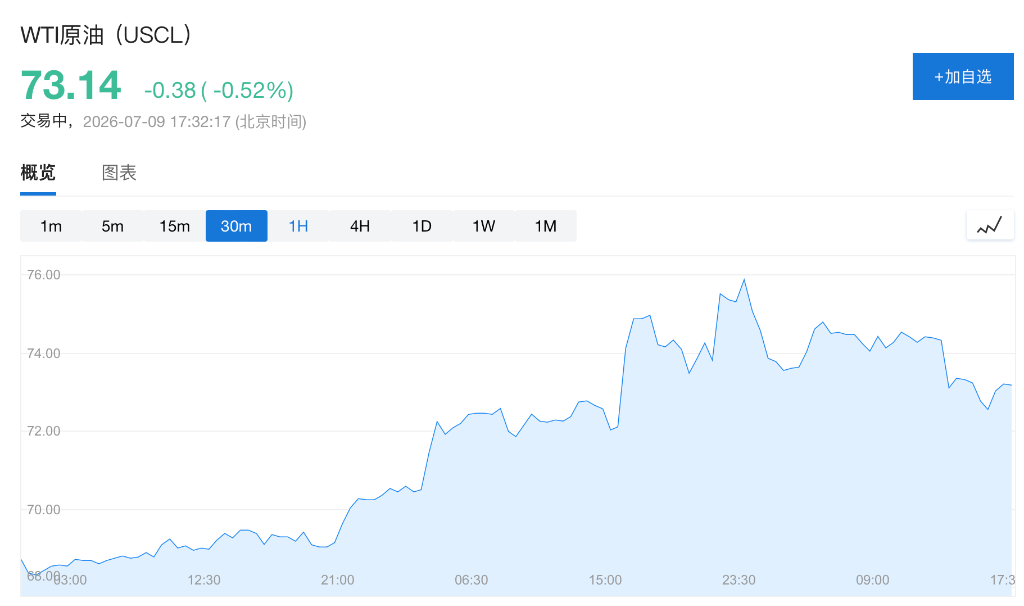Select the 15m interval
This screenshot has height=606, width=1024.
(174, 226)
